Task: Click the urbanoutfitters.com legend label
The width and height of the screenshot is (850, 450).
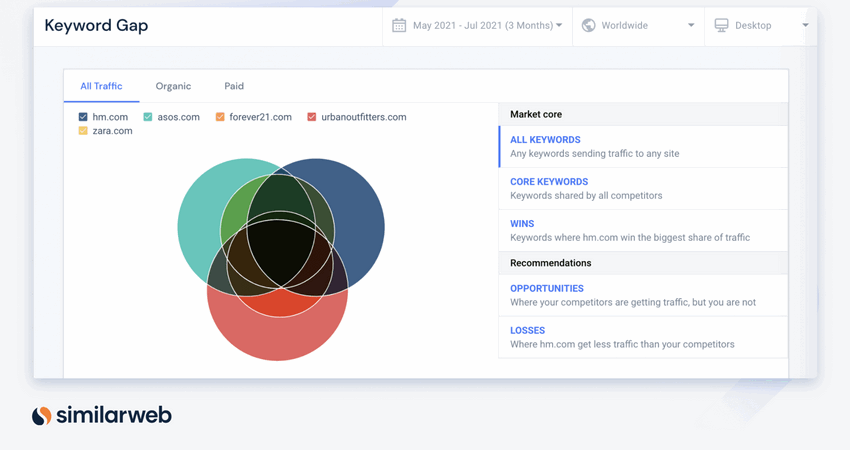Action: pyautogui.click(x=364, y=117)
